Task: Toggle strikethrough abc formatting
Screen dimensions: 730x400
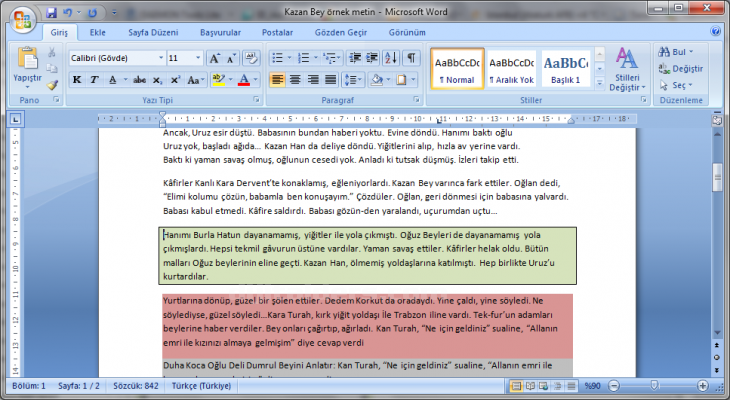Action: (139, 80)
